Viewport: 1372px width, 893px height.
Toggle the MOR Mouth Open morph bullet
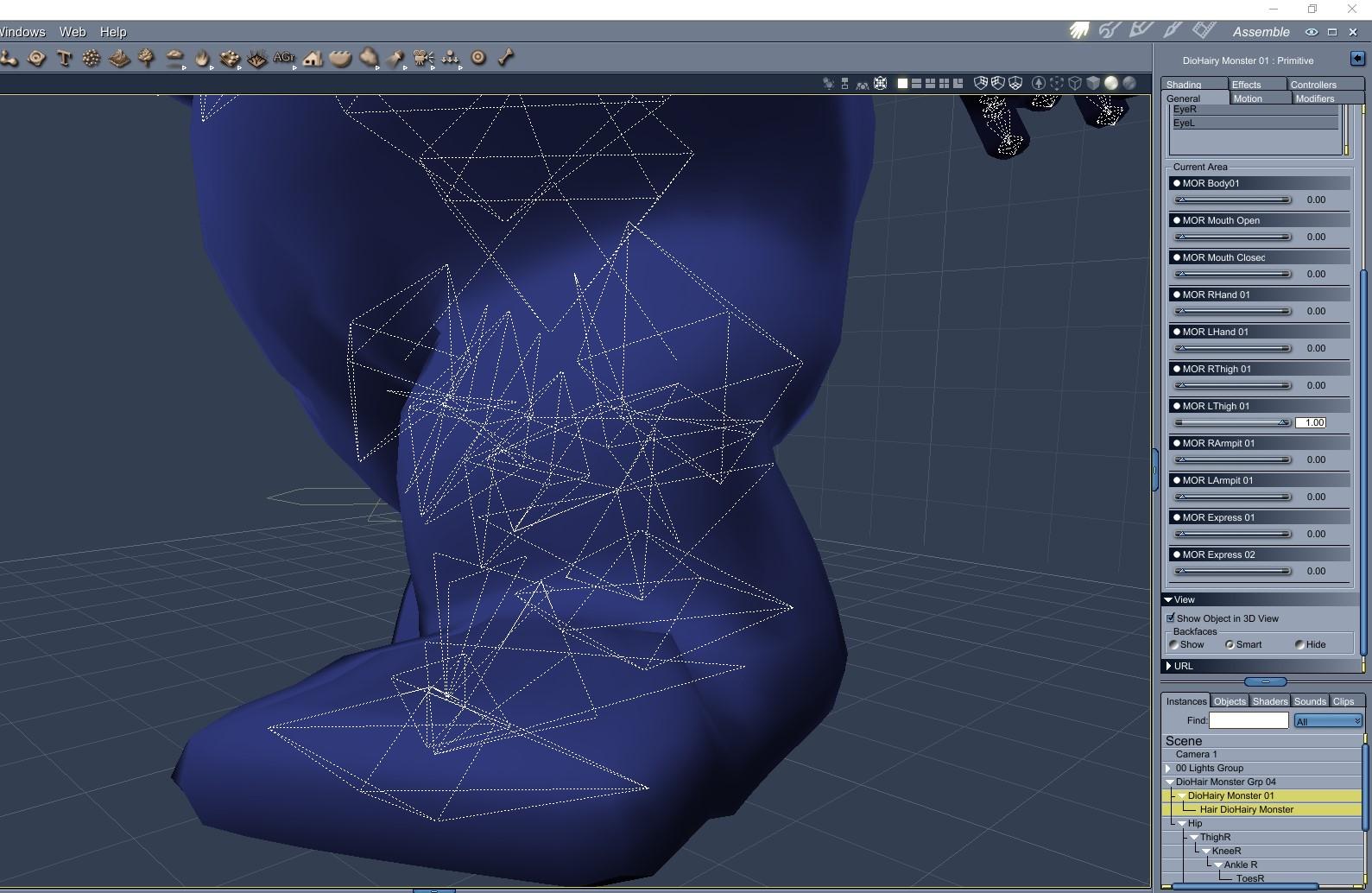(x=1176, y=220)
